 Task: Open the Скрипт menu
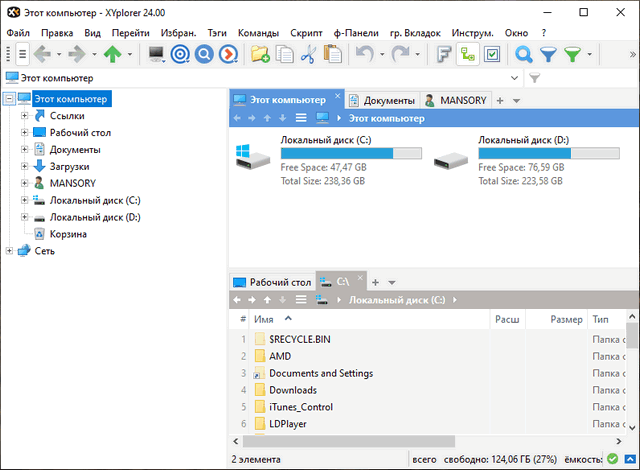[x=306, y=33]
